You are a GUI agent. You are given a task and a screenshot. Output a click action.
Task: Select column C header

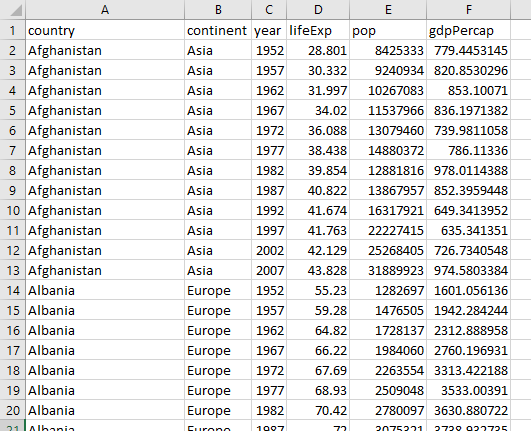coord(269,9)
